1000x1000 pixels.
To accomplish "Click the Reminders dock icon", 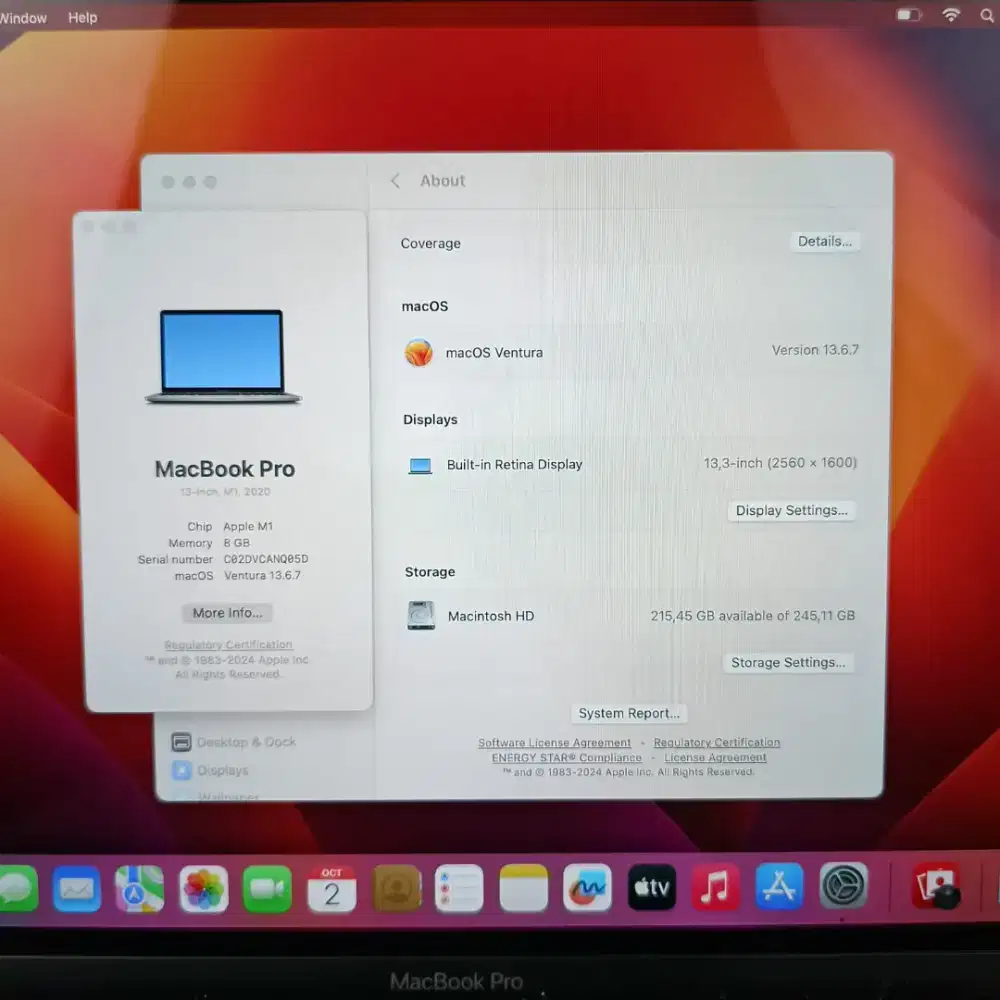I will click(459, 888).
